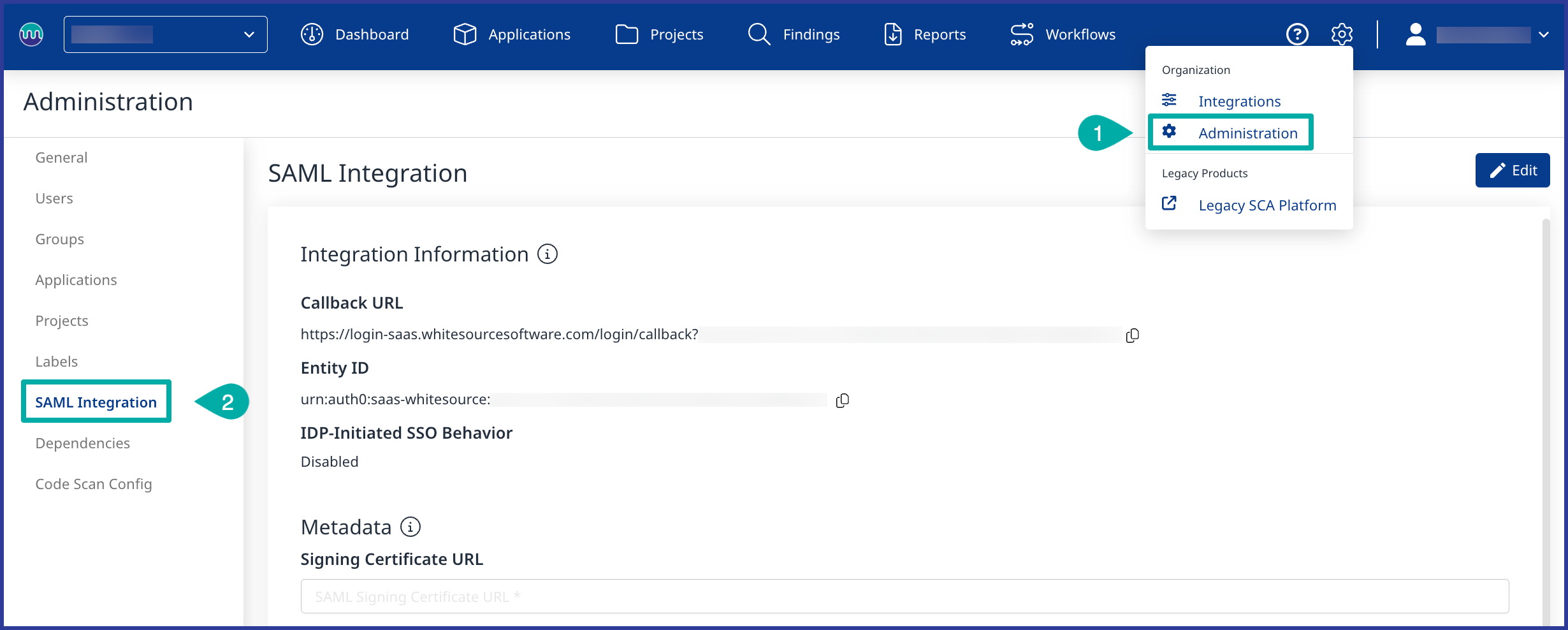
Task: Select Integrations in the settings menu
Action: point(1239,101)
